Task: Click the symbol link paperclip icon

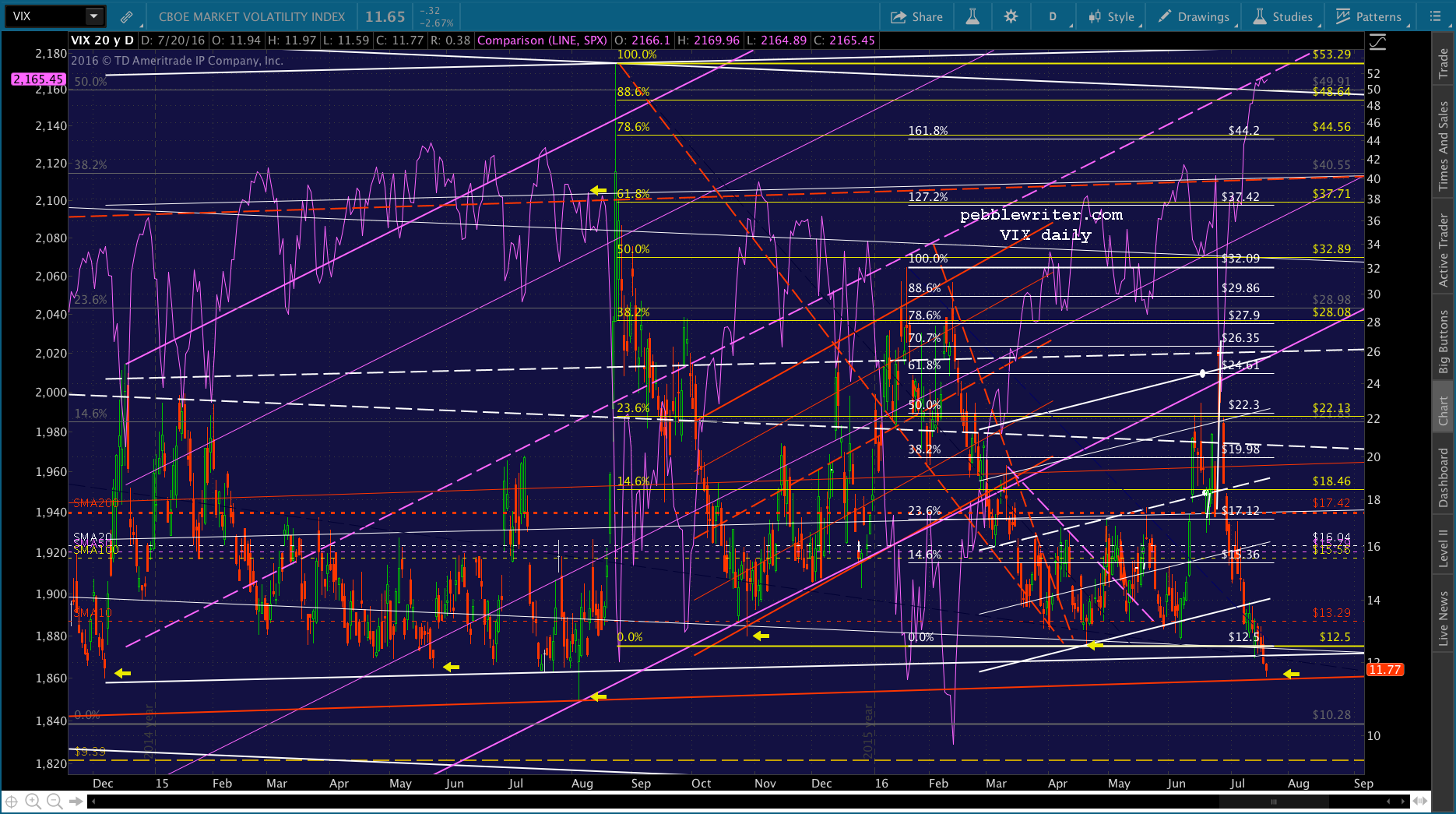Action: point(126,16)
